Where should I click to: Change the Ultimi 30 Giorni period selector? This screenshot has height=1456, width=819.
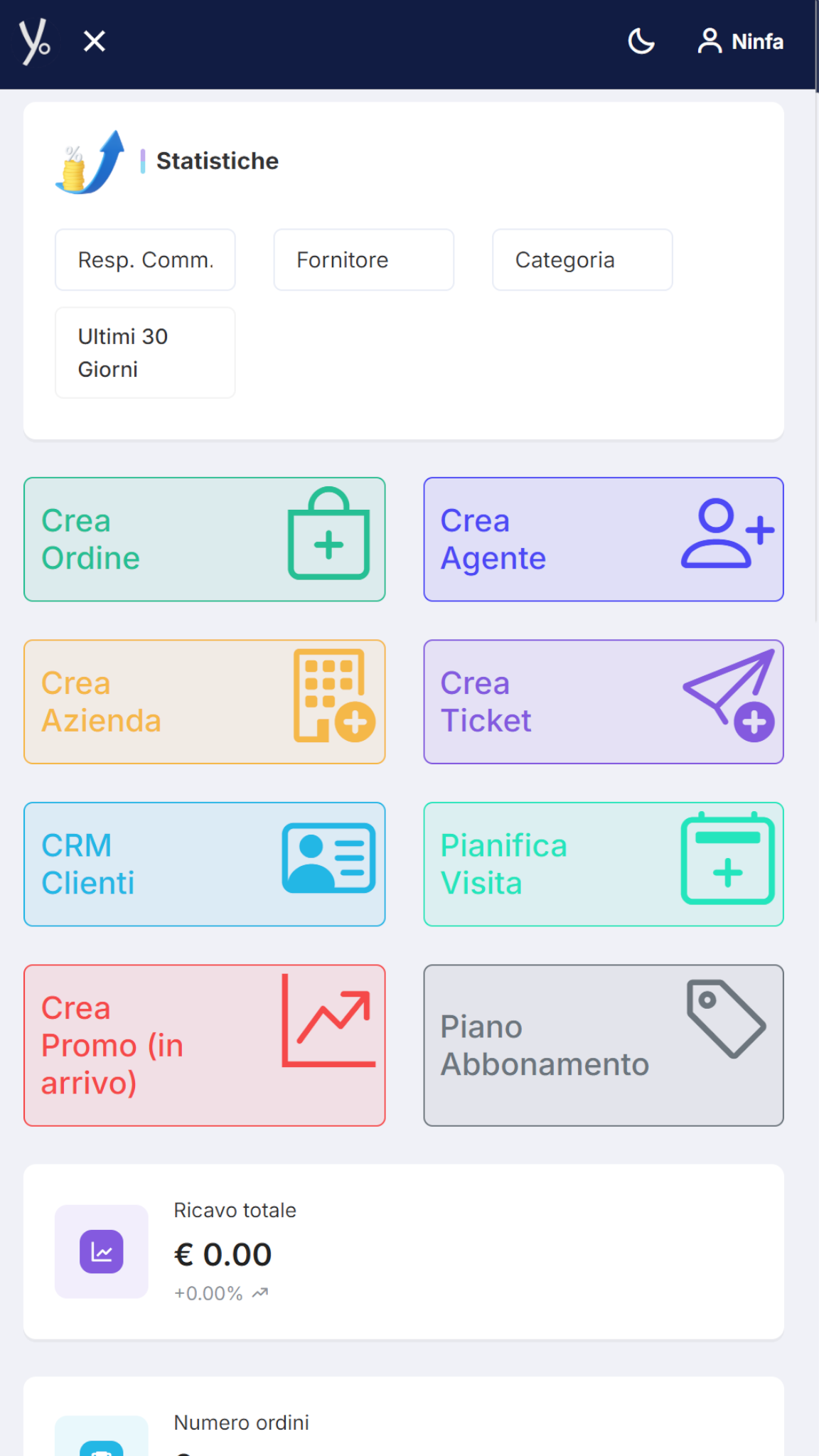(145, 353)
